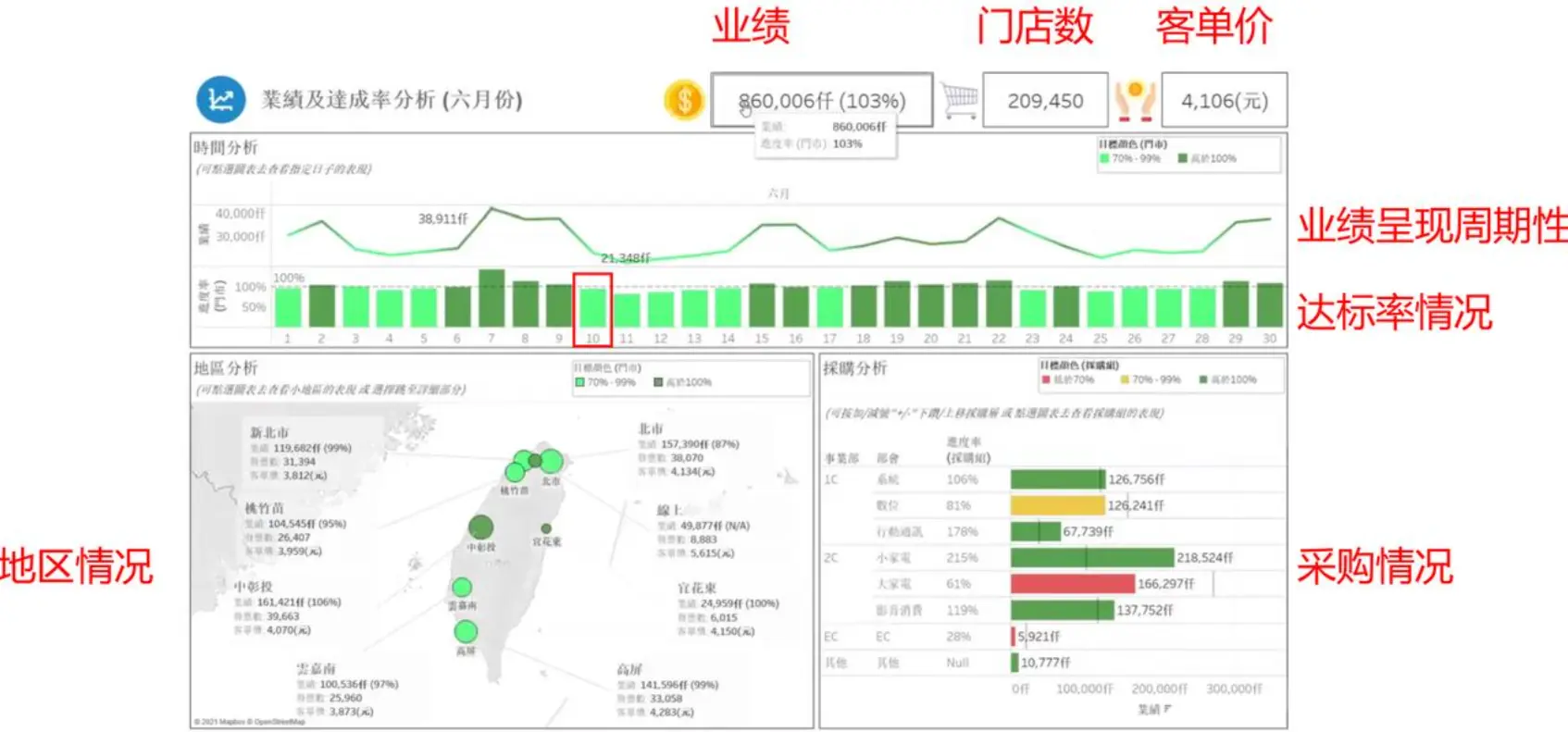Select the day 30 achievement bar

(1270, 304)
